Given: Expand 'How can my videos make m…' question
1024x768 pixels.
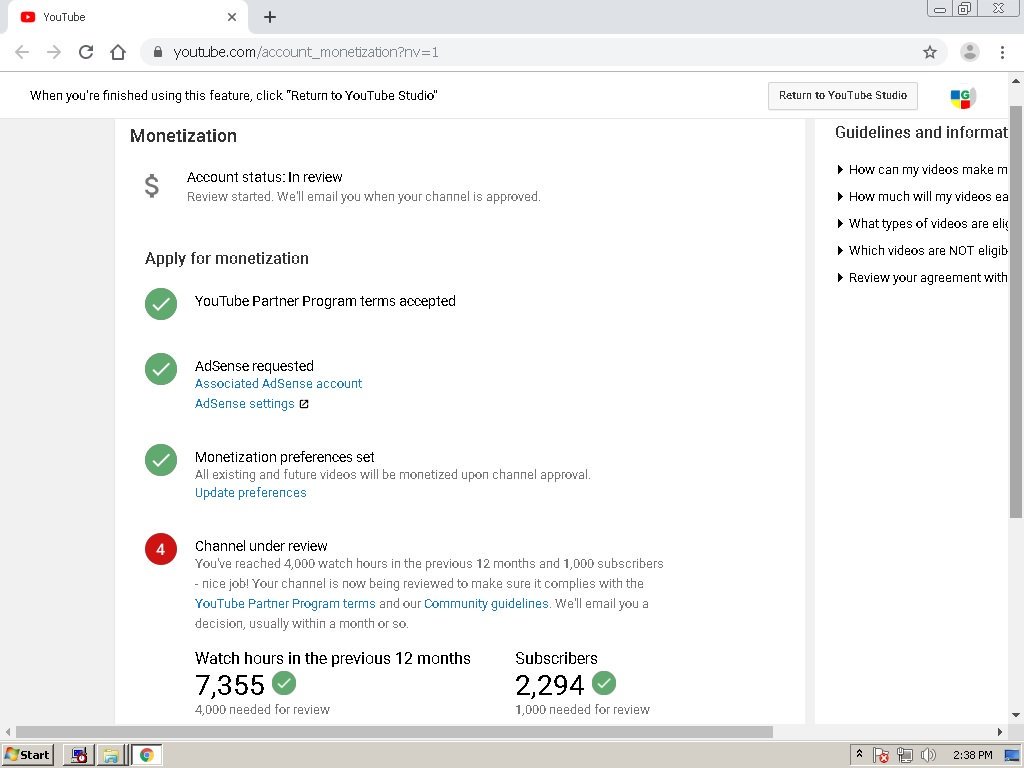Looking at the screenshot, I should click(923, 170).
